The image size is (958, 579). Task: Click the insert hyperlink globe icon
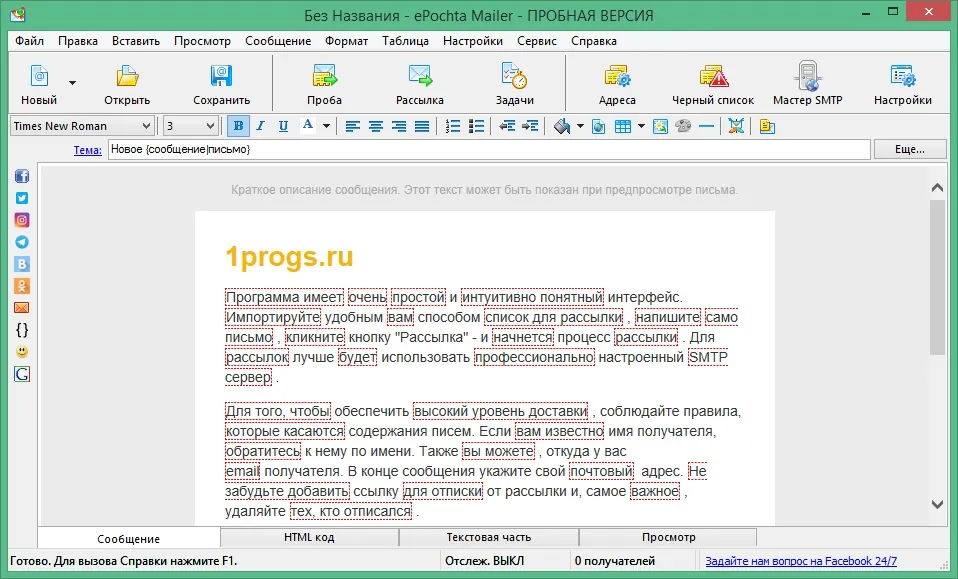(599, 126)
